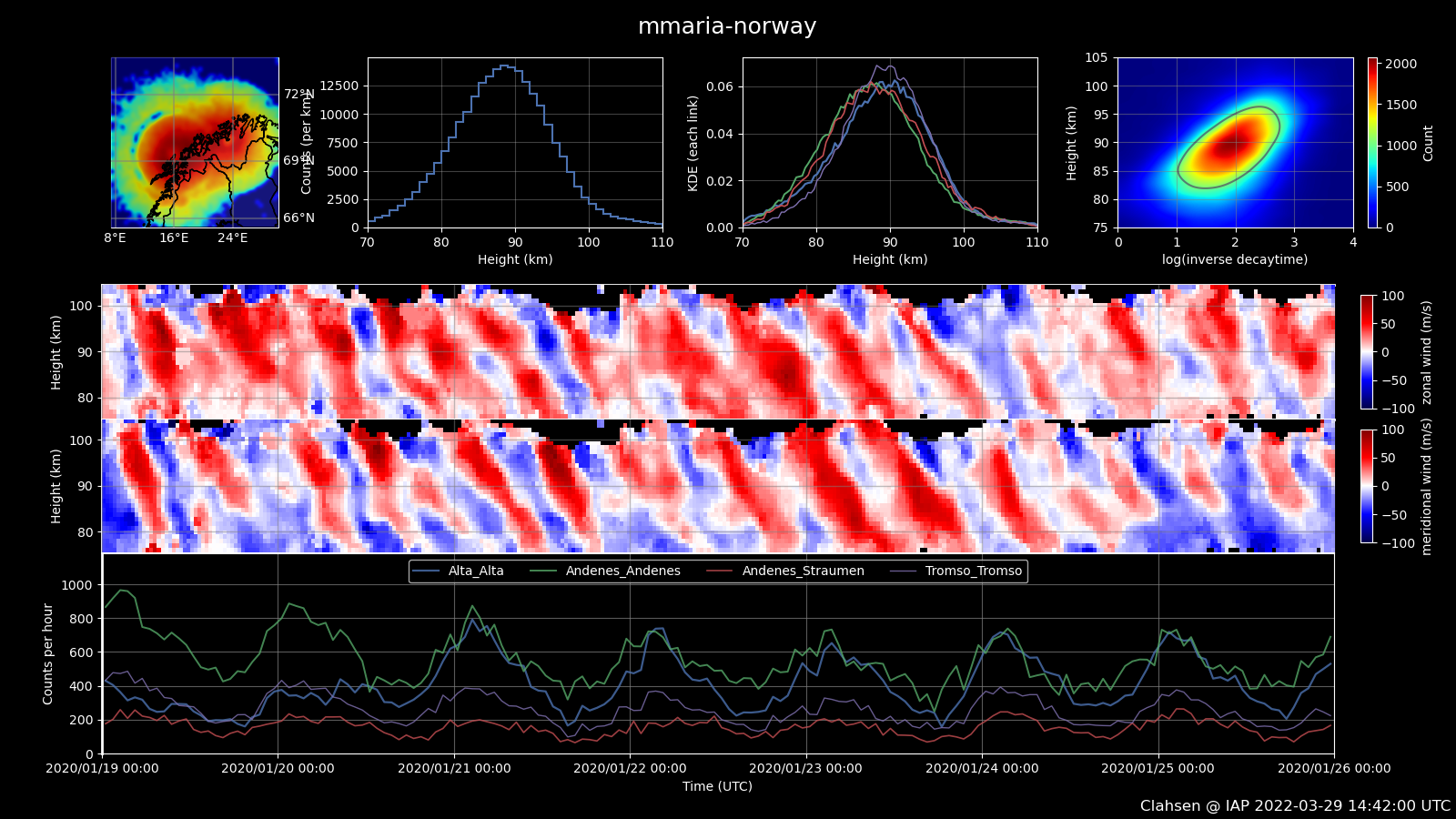1456x819 pixels.
Task: Click the 'Counts (per km)' axis label
Action: [x=307, y=143]
